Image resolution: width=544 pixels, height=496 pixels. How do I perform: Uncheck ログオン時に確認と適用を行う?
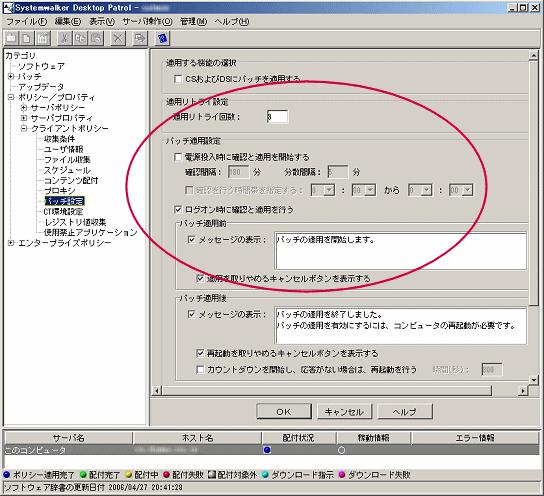click(178, 209)
